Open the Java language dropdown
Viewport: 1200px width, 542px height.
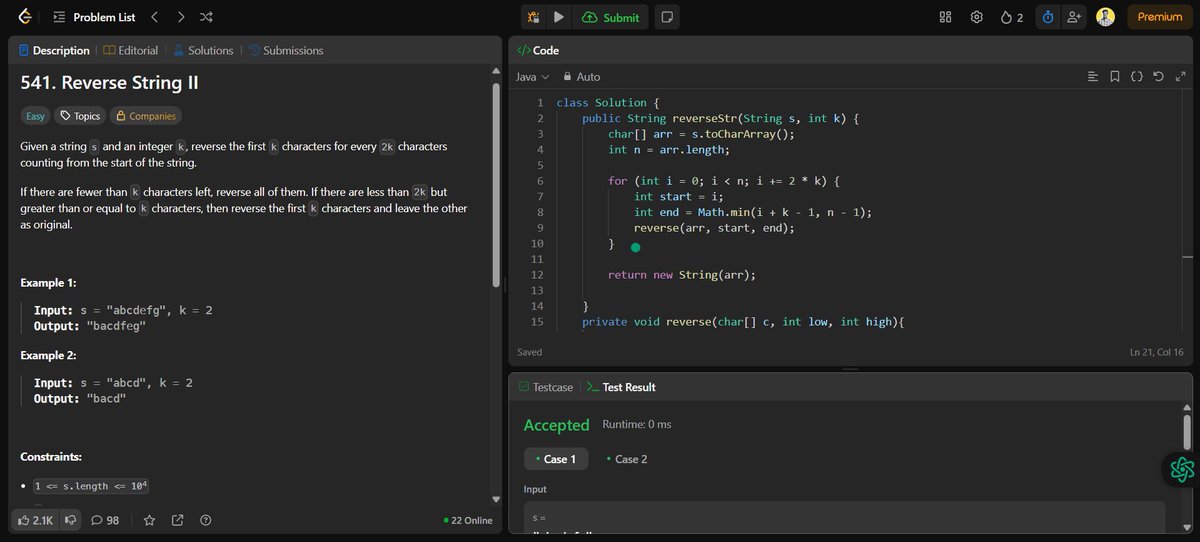[x=532, y=77]
